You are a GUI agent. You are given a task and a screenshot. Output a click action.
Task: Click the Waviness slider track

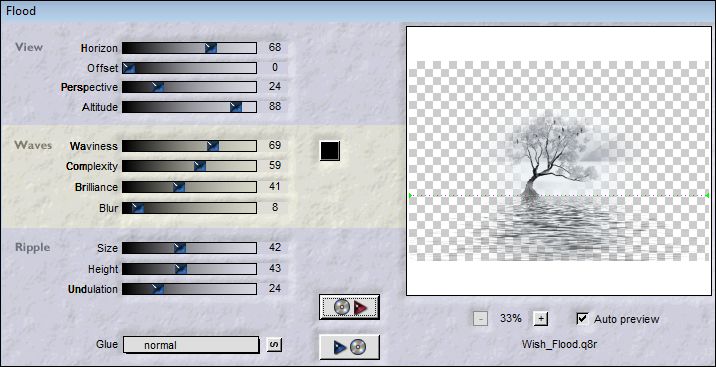coord(189,146)
